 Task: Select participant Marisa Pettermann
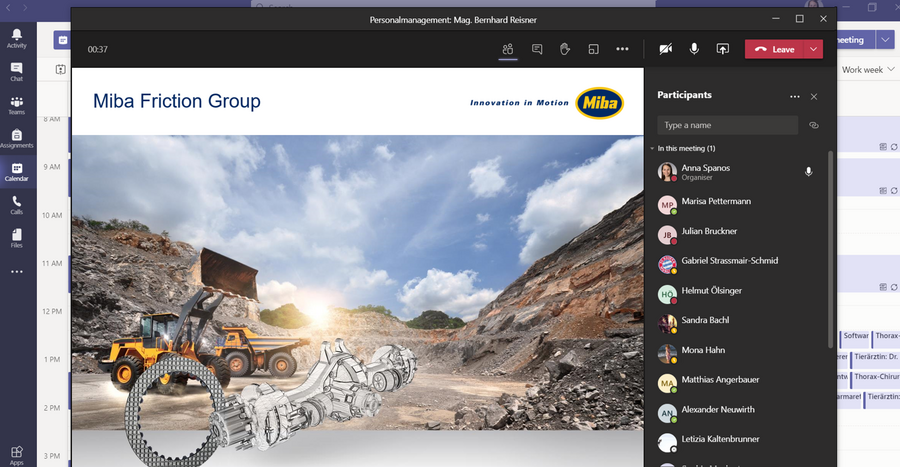pos(738,204)
